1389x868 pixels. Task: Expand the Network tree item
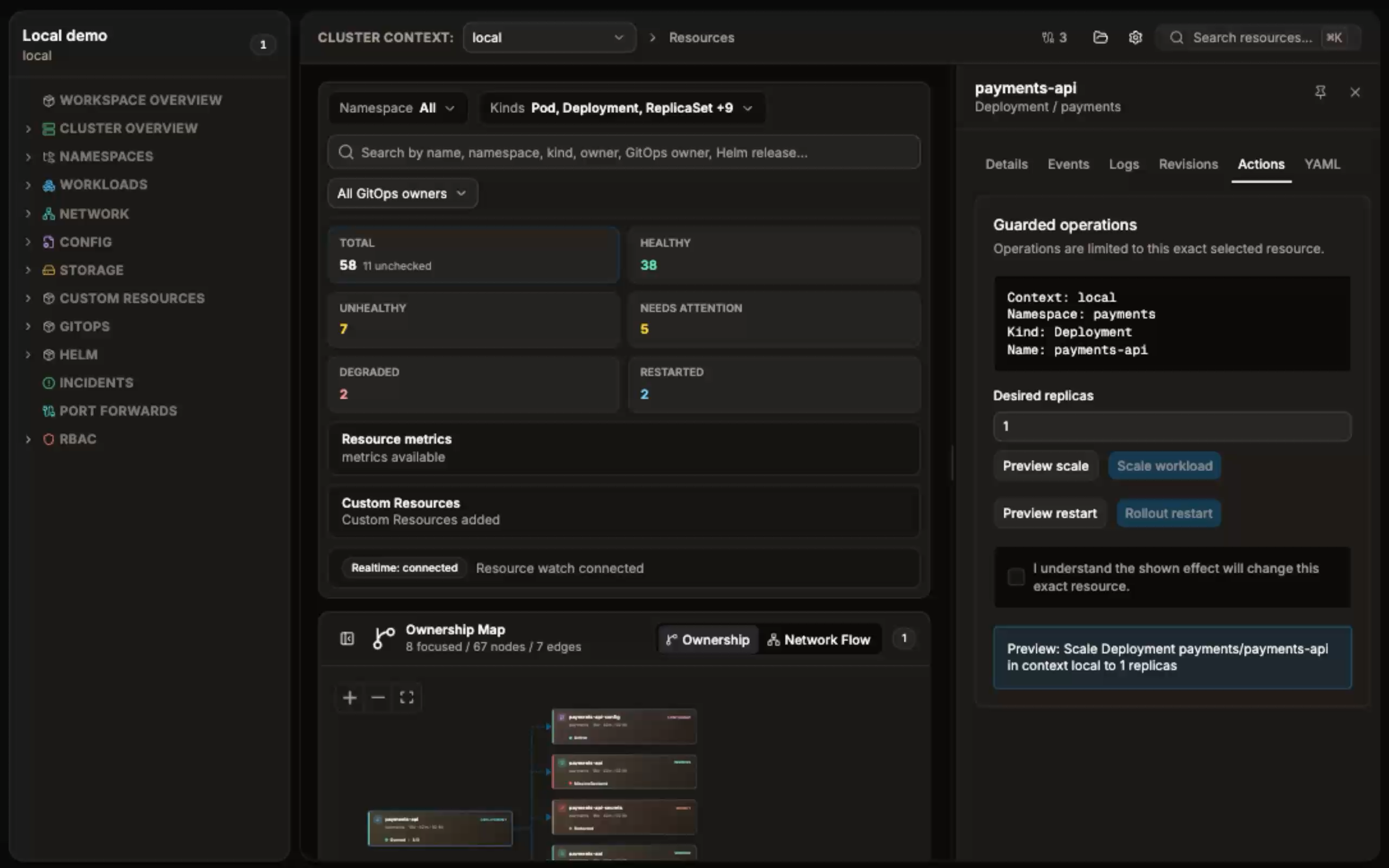[28, 214]
